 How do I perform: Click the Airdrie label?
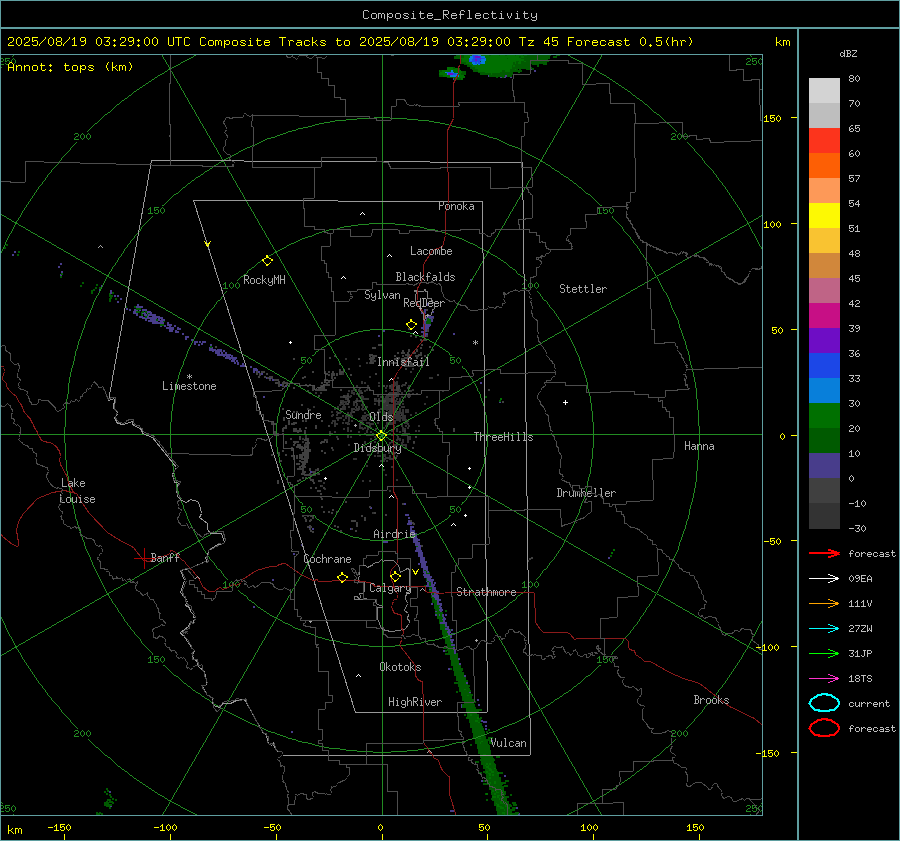tap(394, 534)
